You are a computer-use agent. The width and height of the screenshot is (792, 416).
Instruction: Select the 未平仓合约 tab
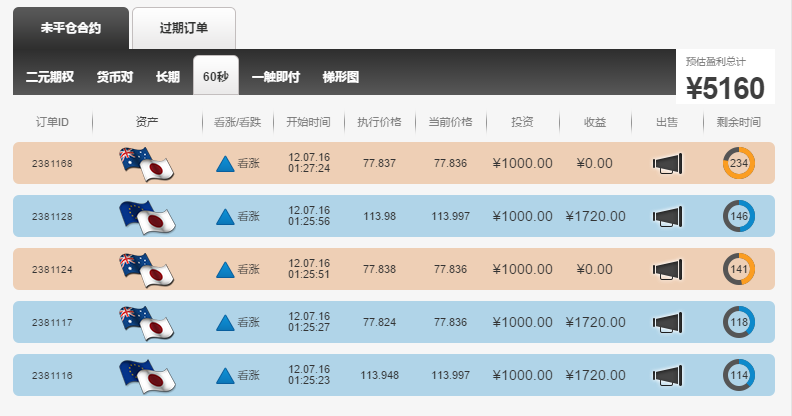71,28
